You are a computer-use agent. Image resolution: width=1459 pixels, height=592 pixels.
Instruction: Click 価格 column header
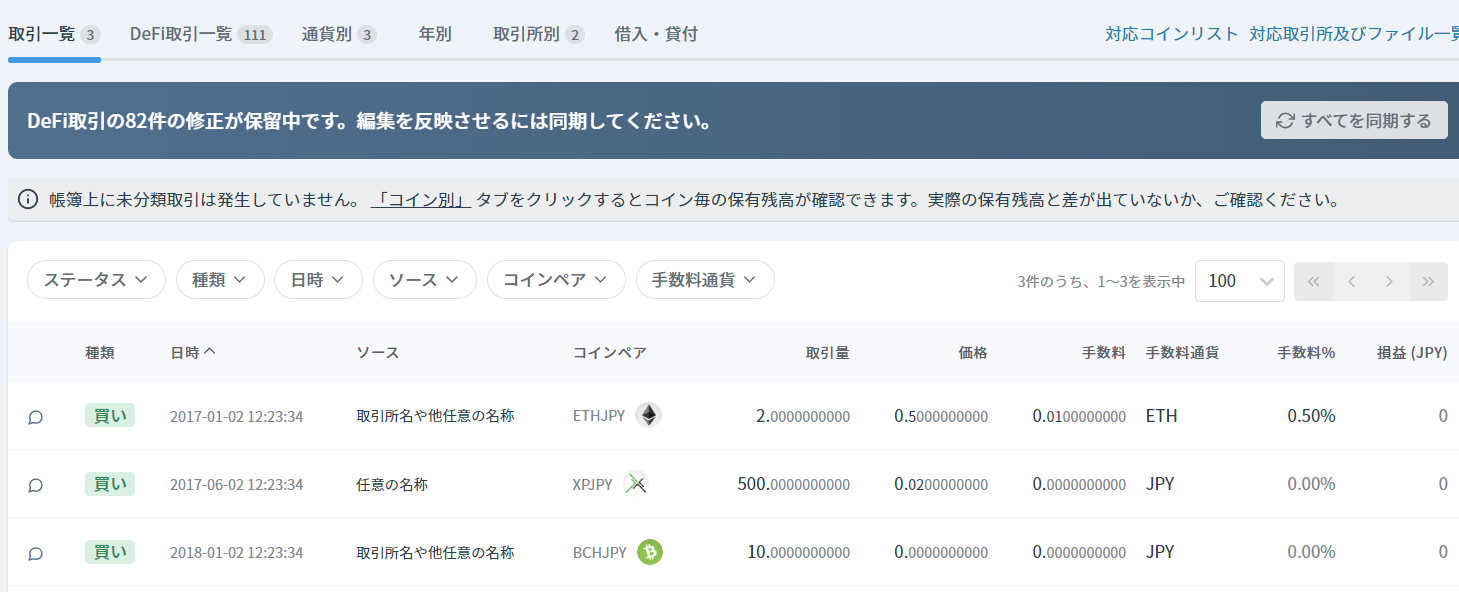[973, 352]
